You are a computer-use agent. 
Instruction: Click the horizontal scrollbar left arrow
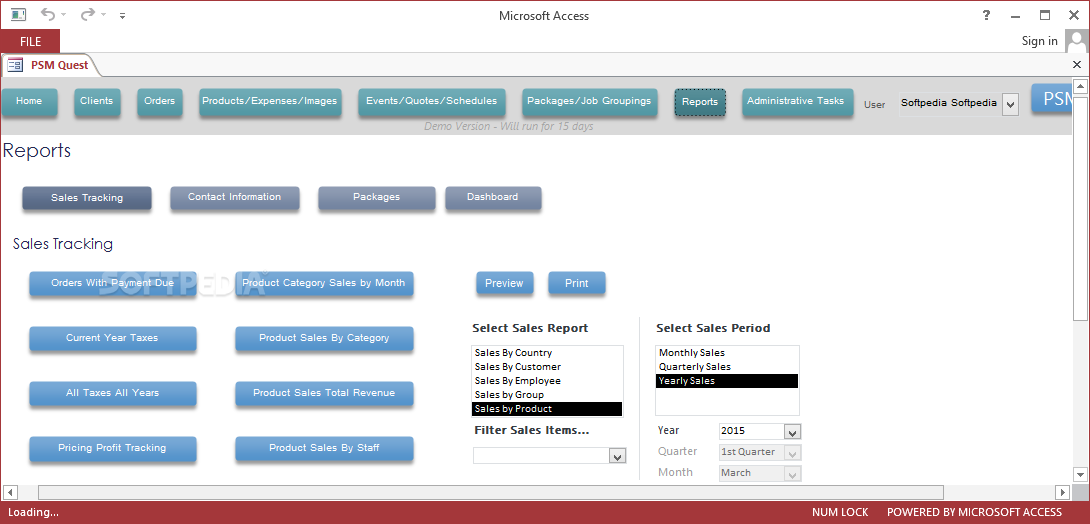click(x=10, y=493)
